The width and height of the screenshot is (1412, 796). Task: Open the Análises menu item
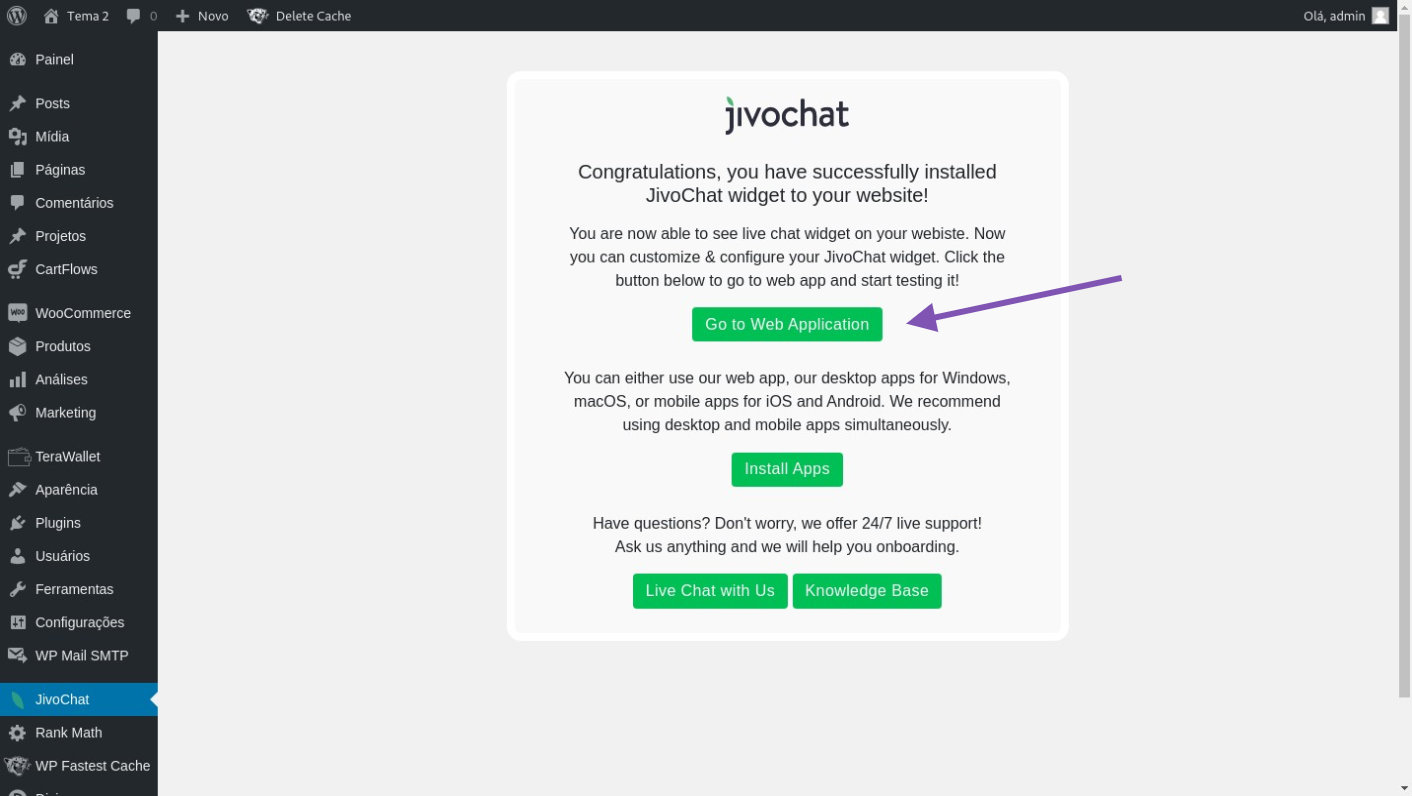click(79, 380)
